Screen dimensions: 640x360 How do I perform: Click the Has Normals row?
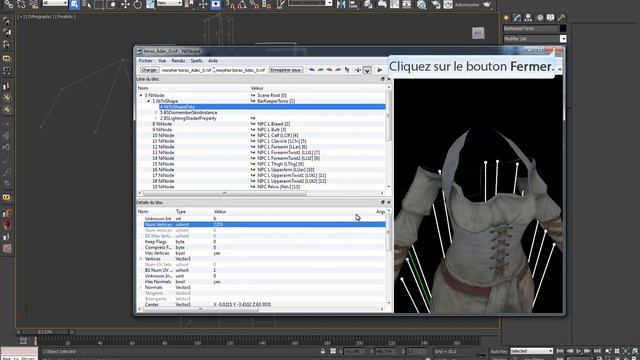pyautogui.click(x=262, y=282)
